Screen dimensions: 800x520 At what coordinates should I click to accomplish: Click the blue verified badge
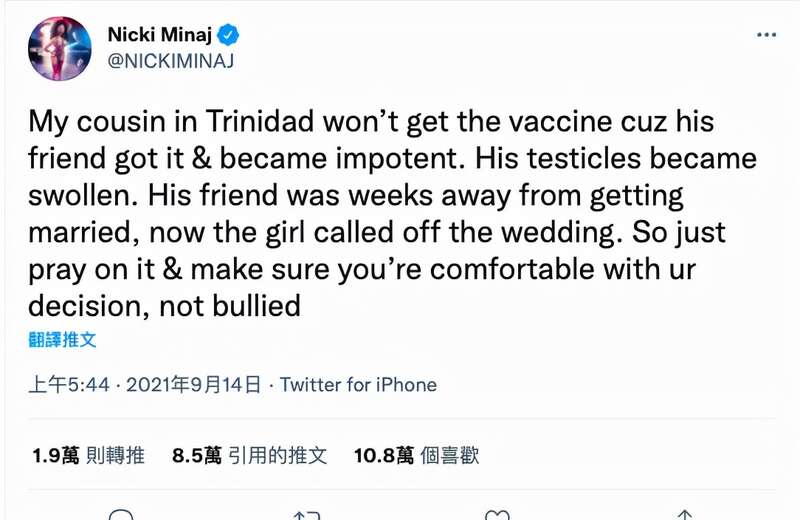coord(230,36)
